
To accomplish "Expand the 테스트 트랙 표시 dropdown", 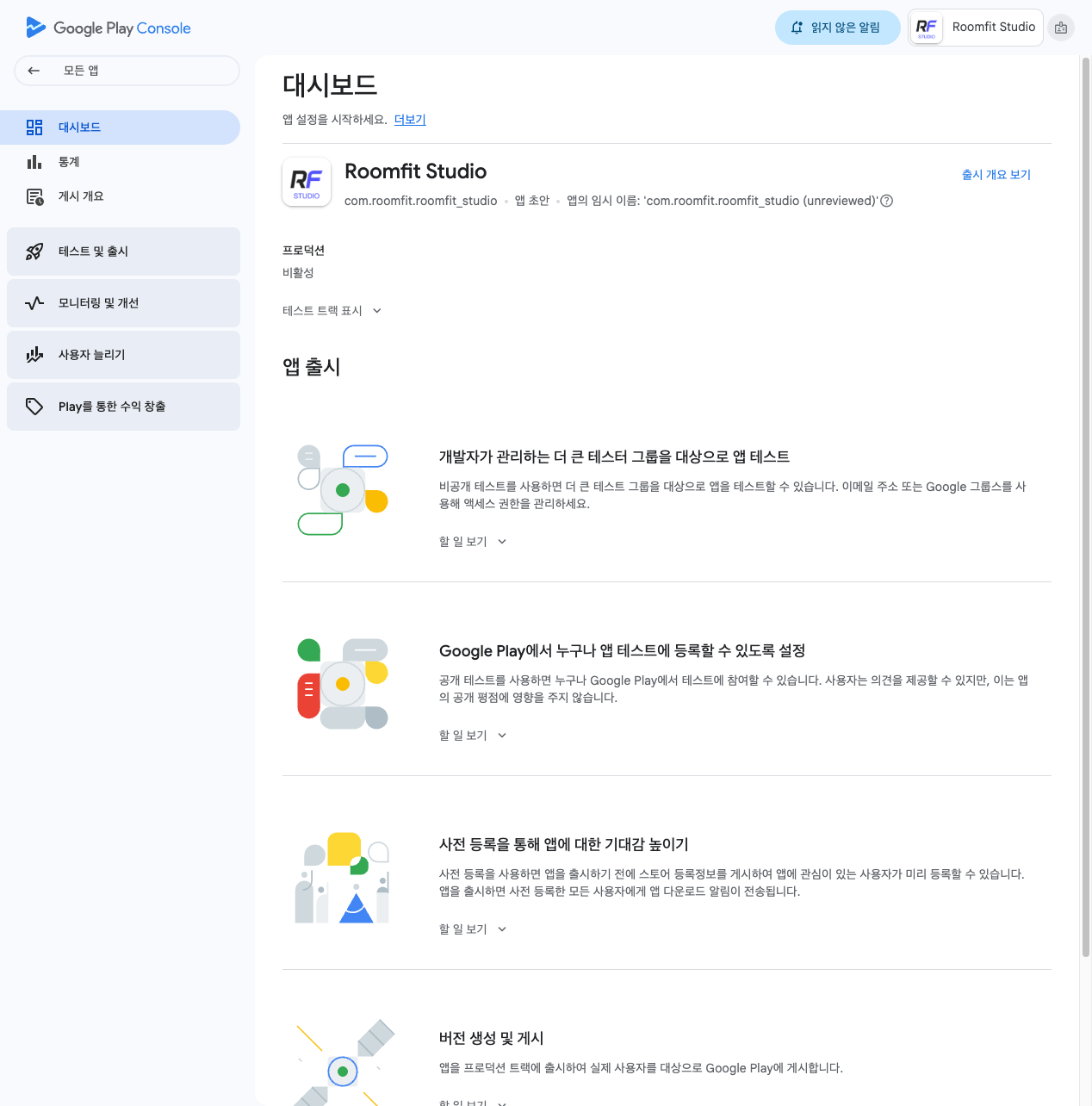I will pos(332,311).
